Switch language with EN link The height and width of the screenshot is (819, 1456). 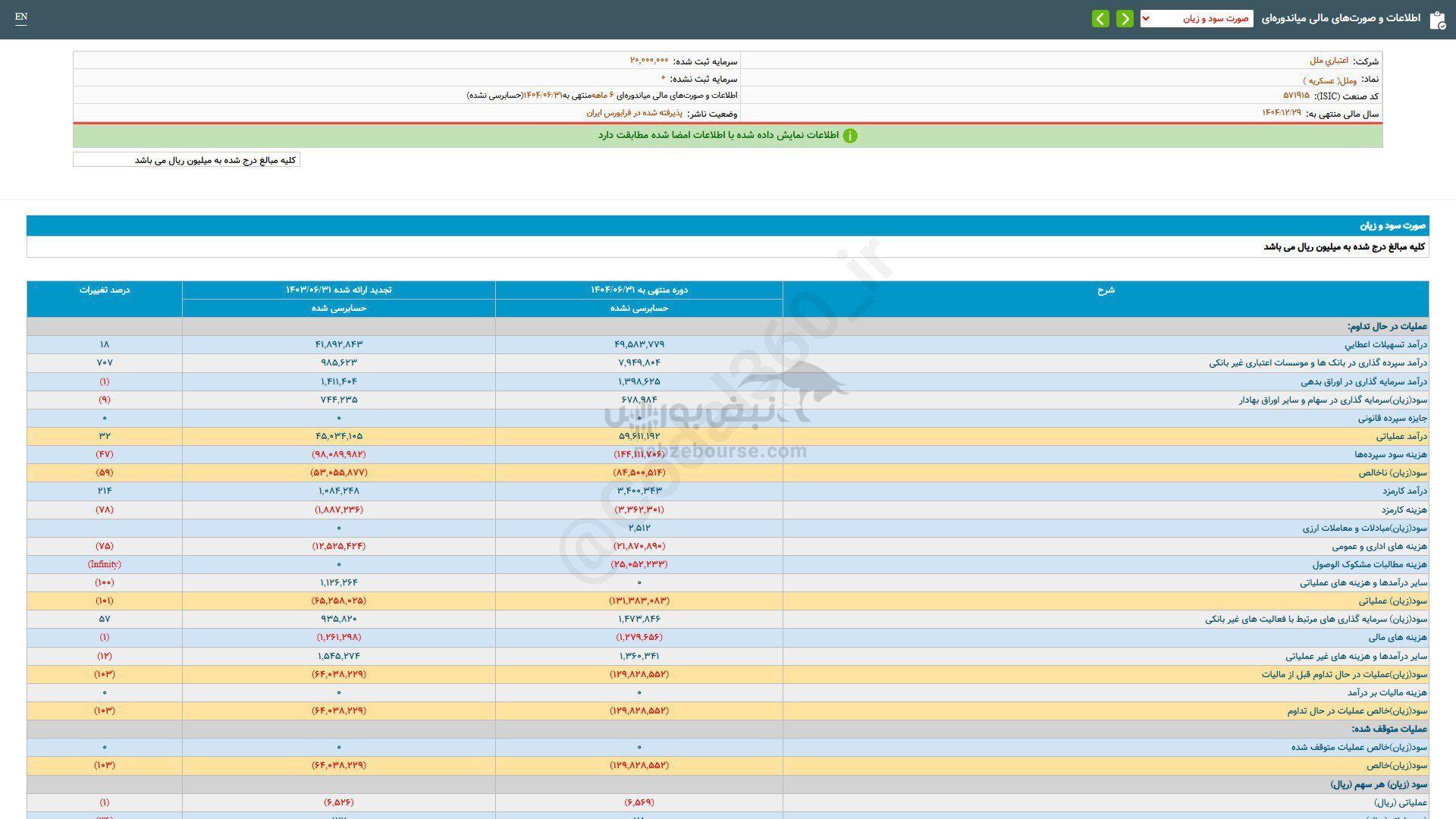(x=21, y=17)
